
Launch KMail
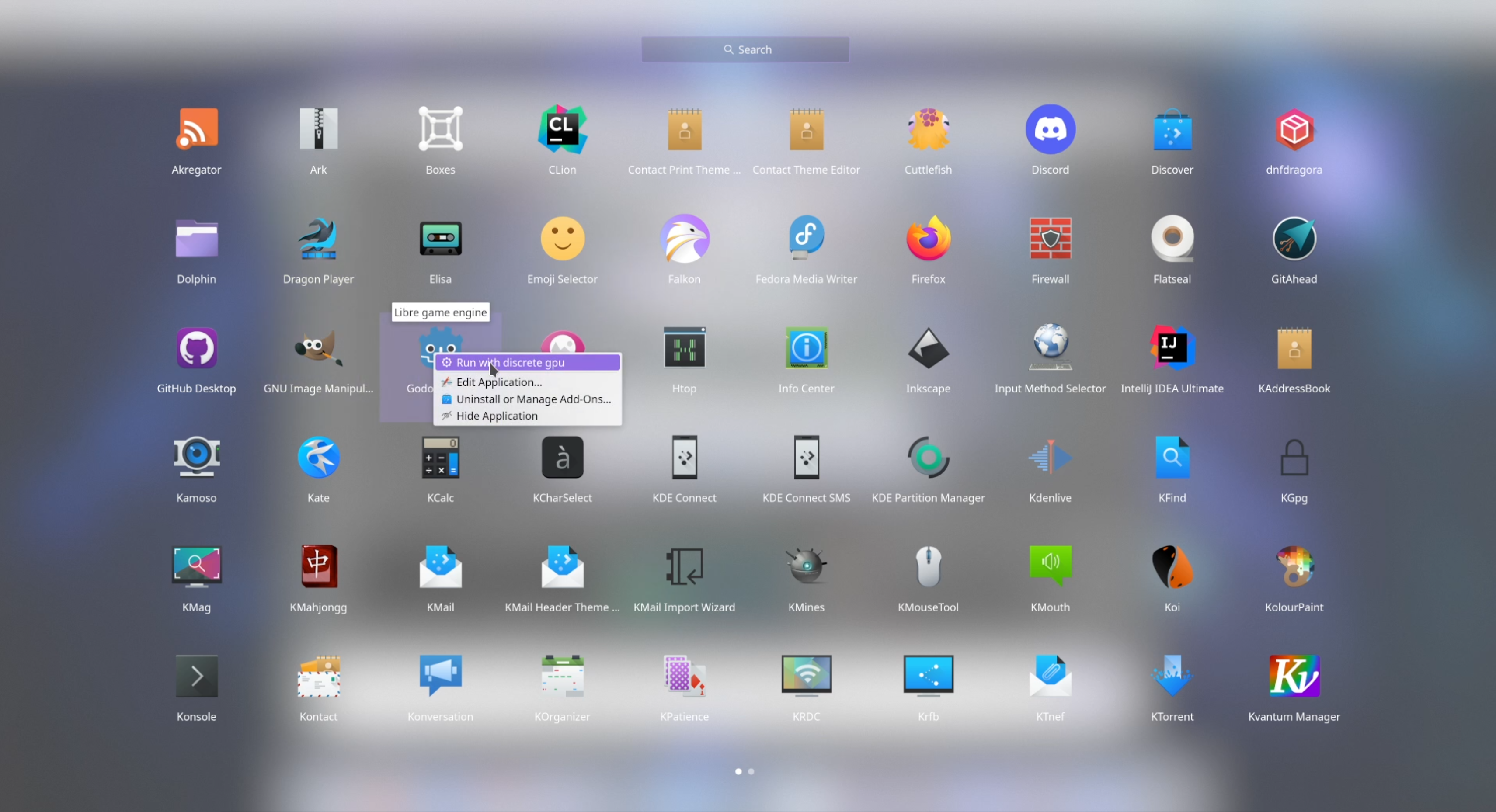coord(440,567)
